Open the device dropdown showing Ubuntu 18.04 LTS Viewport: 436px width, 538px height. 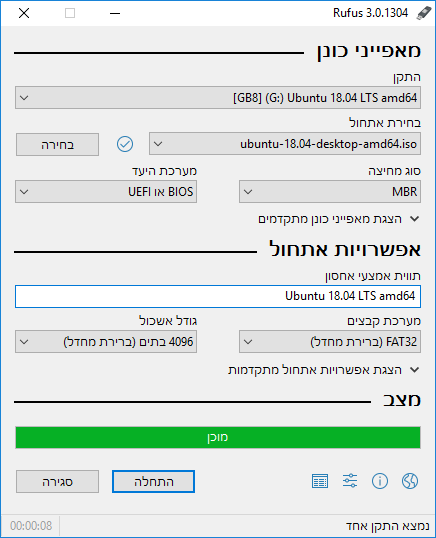point(218,98)
